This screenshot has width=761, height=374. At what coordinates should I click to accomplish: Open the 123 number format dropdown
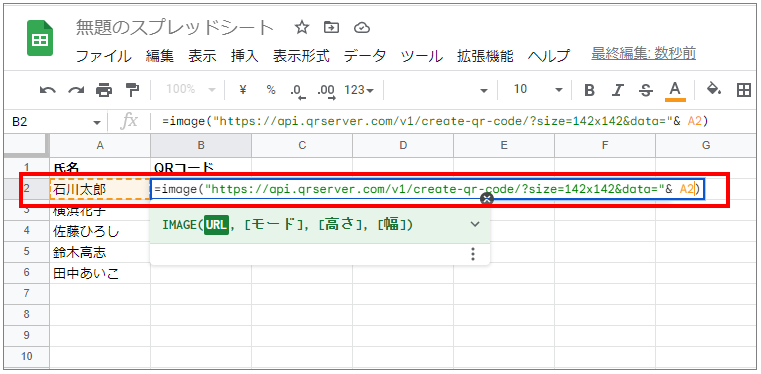[x=359, y=90]
